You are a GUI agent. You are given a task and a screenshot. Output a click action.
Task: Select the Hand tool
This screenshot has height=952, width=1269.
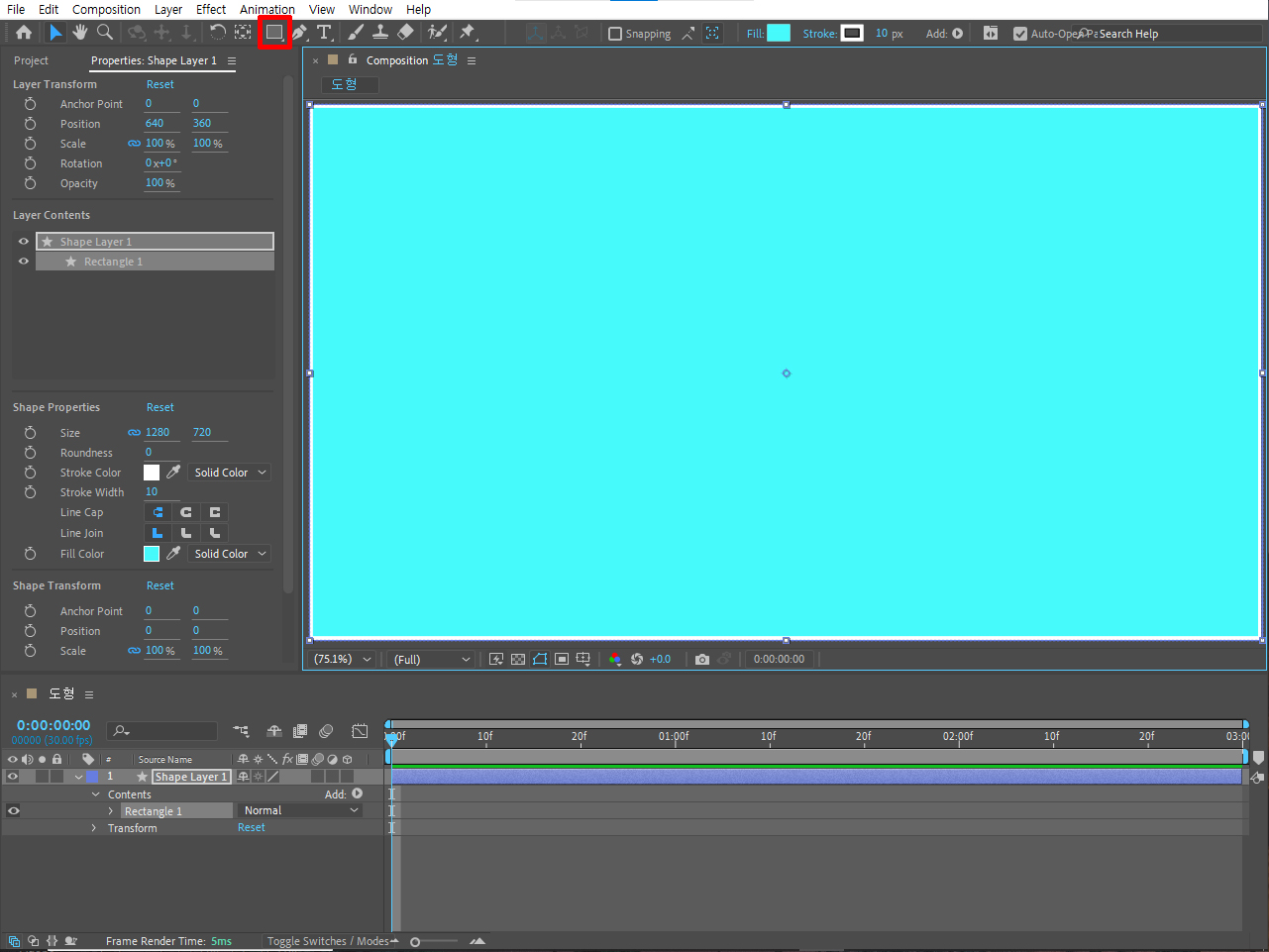tap(80, 33)
